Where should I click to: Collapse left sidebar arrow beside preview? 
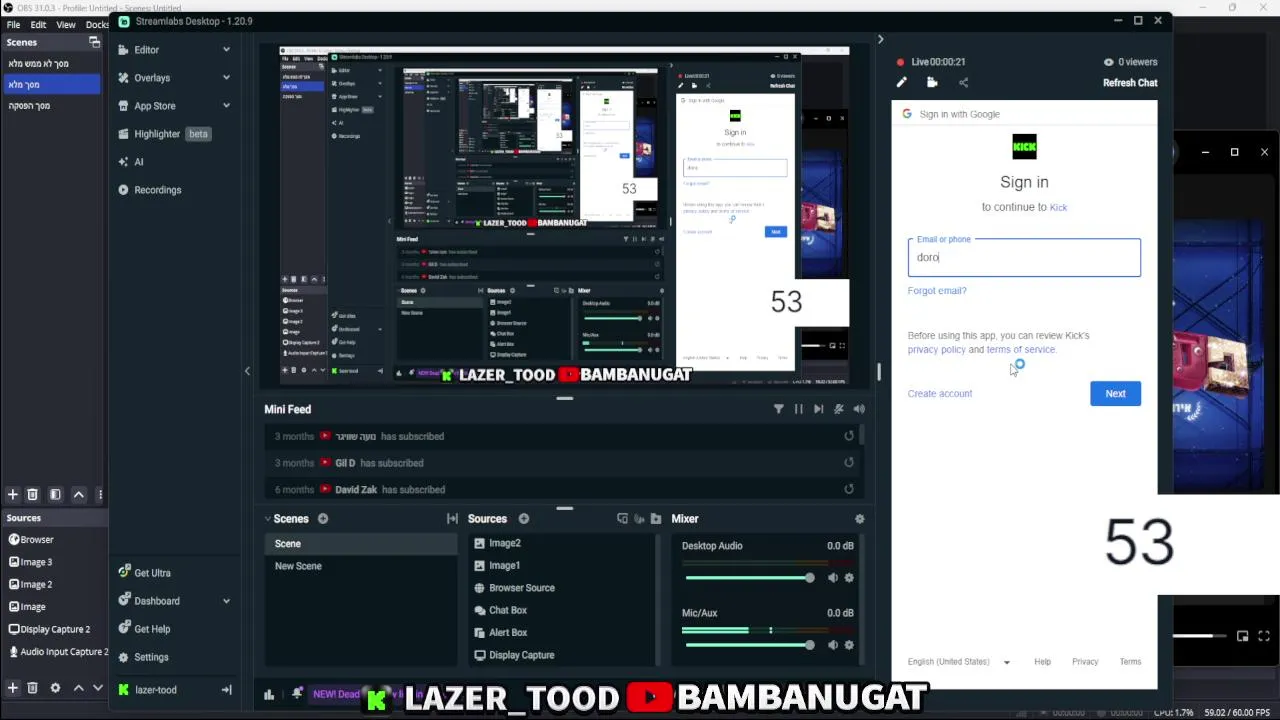(247, 371)
